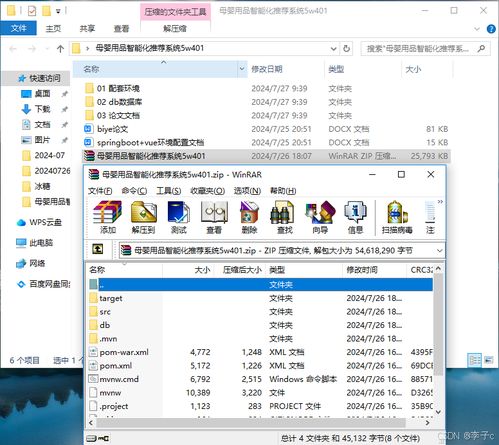Open WinRAR 收藏夹(O) menu
The width and height of the screenshot is (499, 445).
point(207,191)
